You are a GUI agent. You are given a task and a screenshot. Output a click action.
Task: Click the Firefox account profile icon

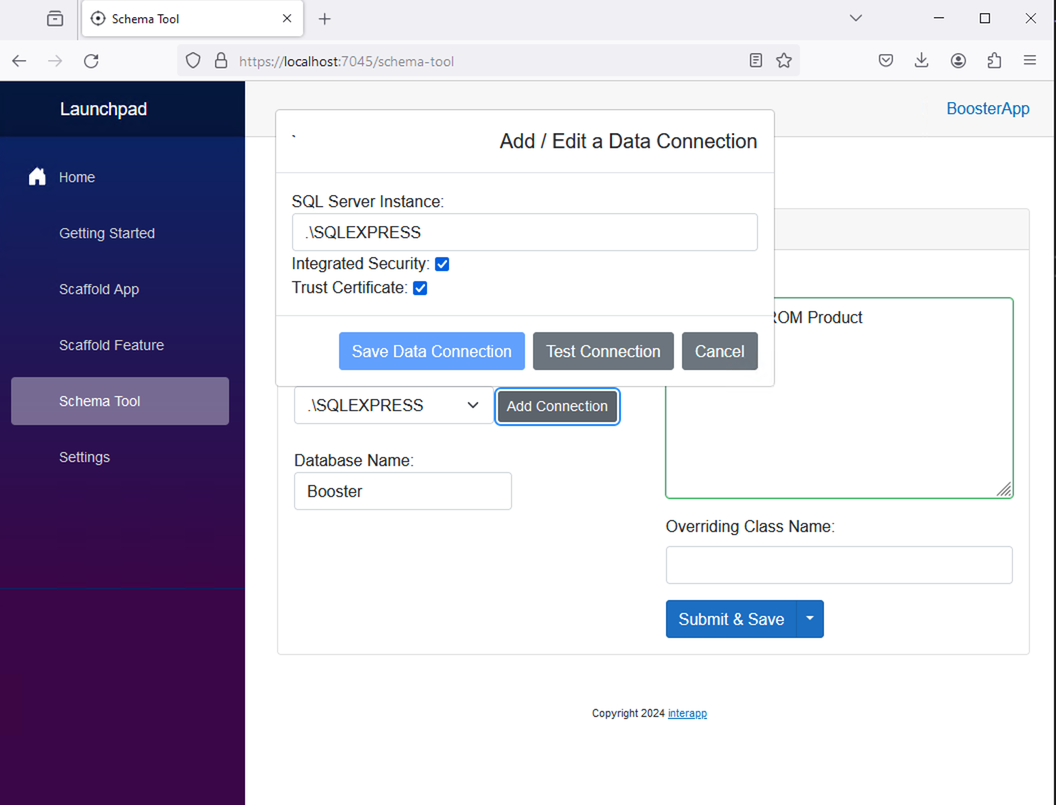[958, 61]
